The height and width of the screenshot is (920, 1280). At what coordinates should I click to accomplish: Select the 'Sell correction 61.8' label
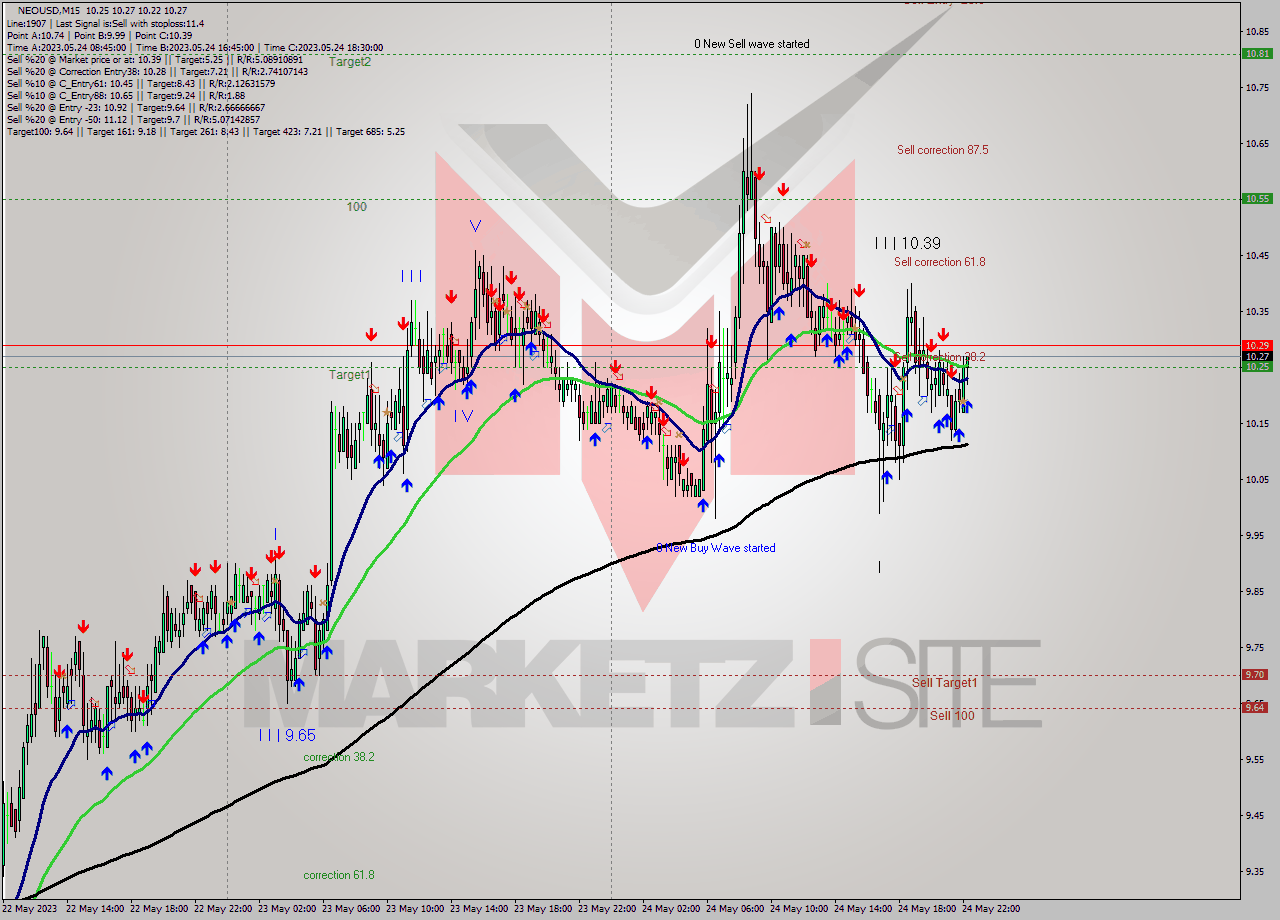coord(940,262)
